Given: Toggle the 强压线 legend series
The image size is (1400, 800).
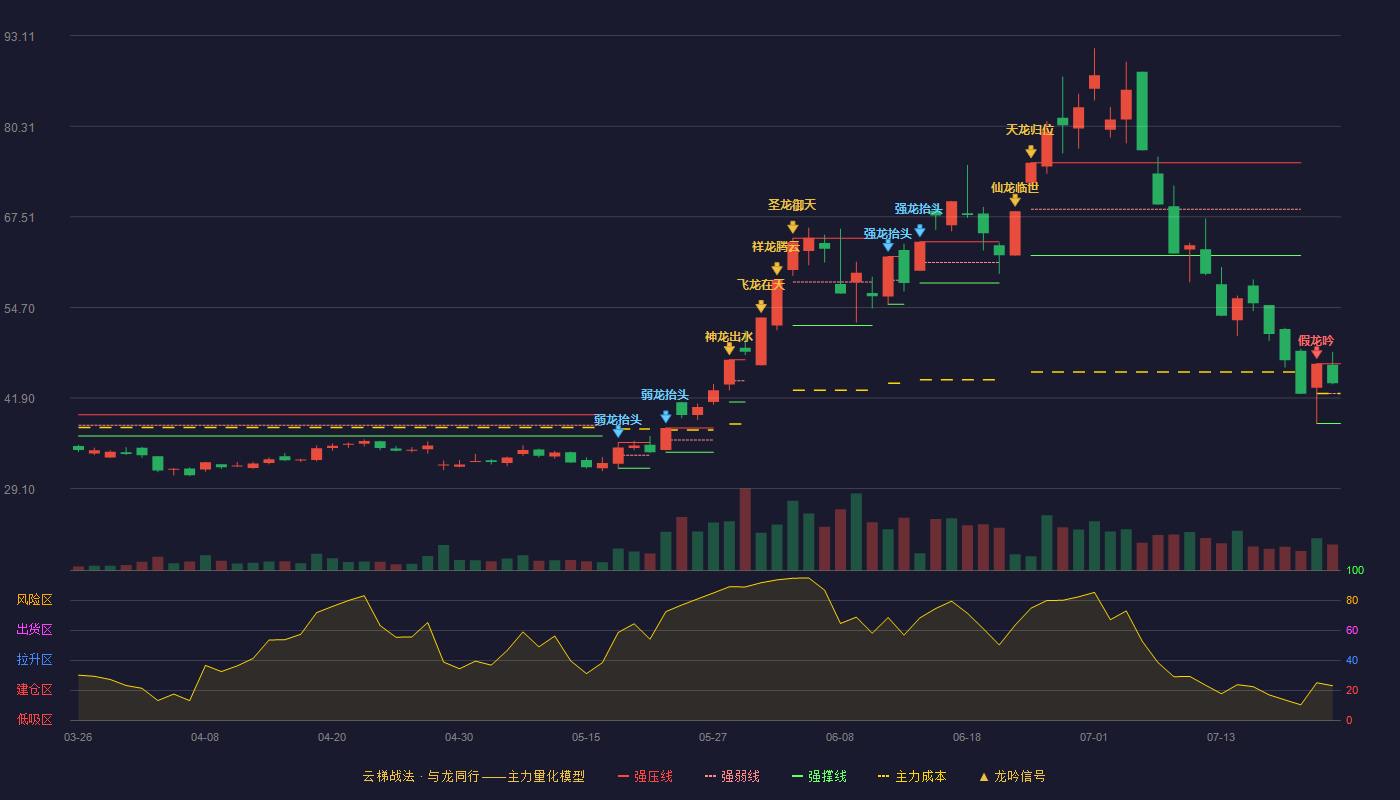Looking at the screenshot, I should point(645,776).
